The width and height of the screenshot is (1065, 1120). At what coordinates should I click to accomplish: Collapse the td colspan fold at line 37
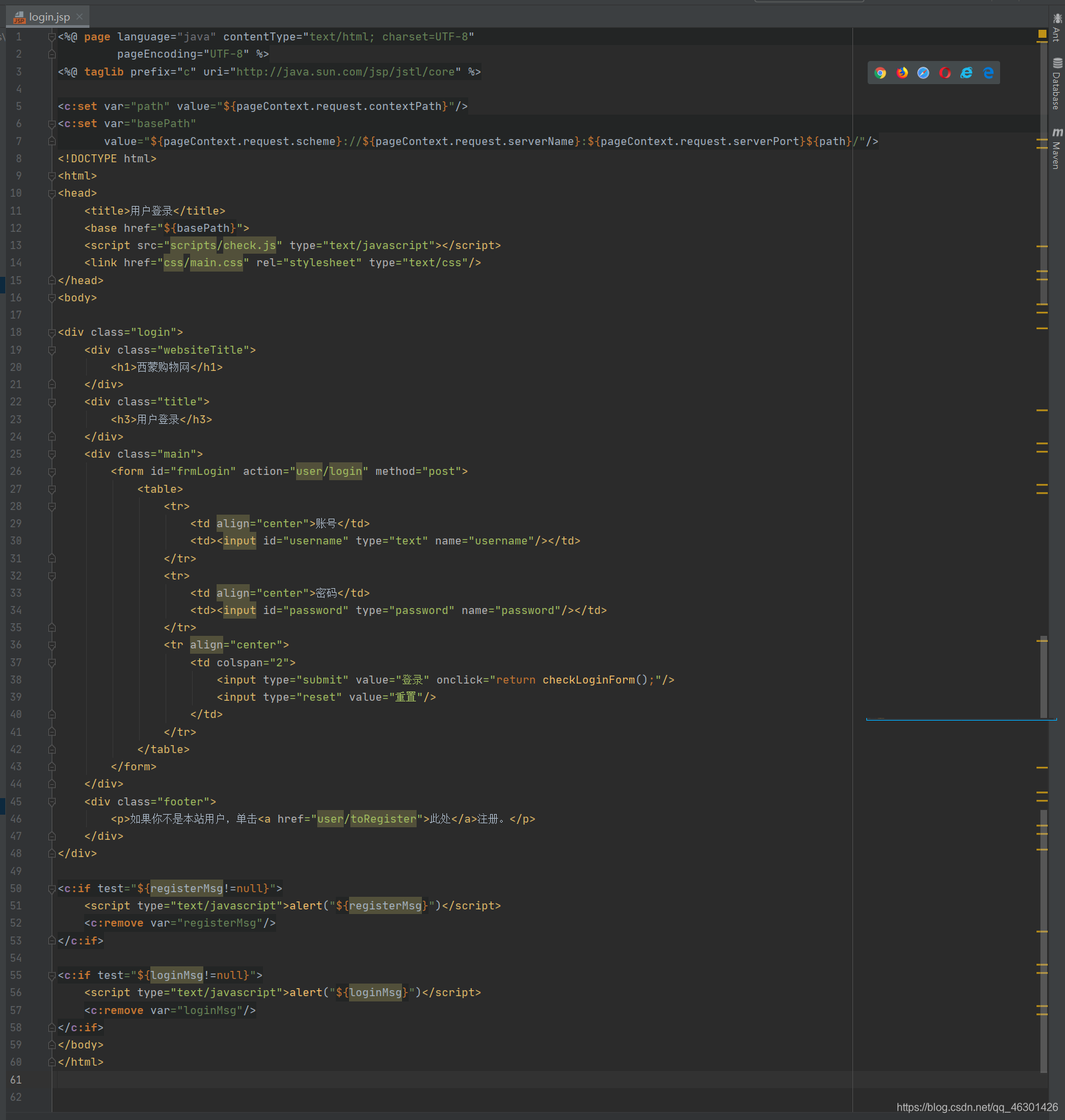coord(52,663)
